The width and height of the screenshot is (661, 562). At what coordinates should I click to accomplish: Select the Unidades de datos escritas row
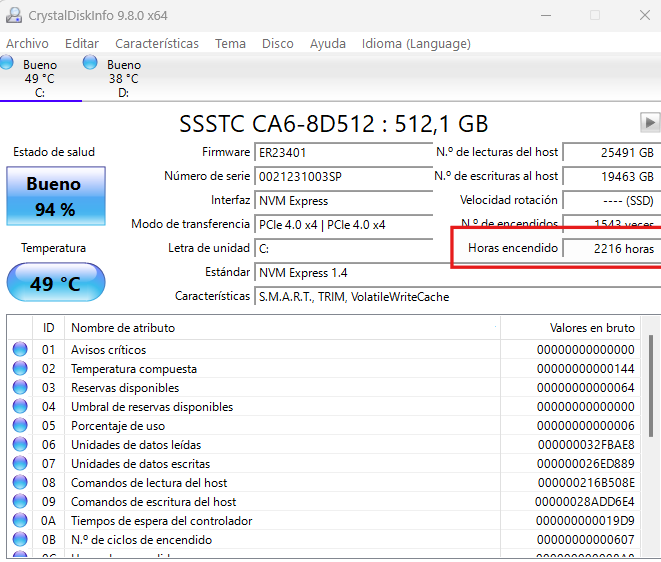(x=324, y=463)
